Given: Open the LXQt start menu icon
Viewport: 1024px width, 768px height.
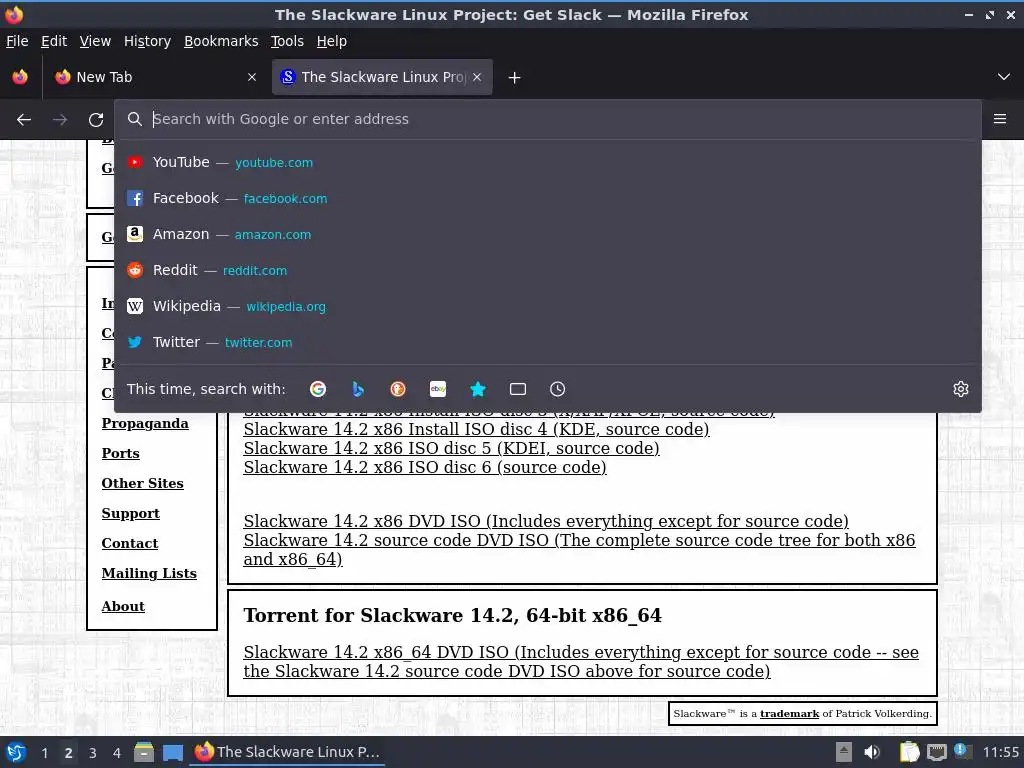Looking at the screenshot, I should (16, 752).
